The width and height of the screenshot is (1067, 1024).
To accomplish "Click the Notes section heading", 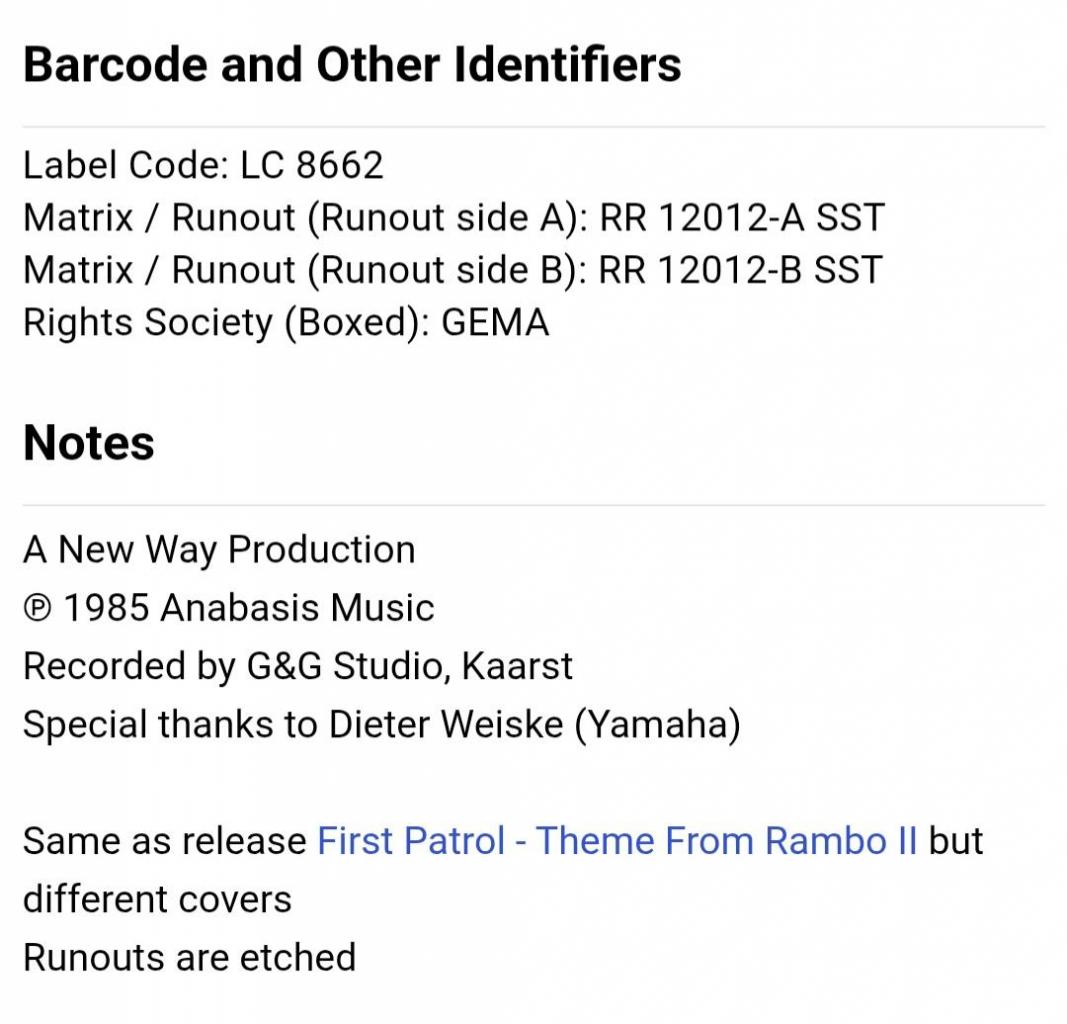I will pyautogui.click(x=88, y=443).
